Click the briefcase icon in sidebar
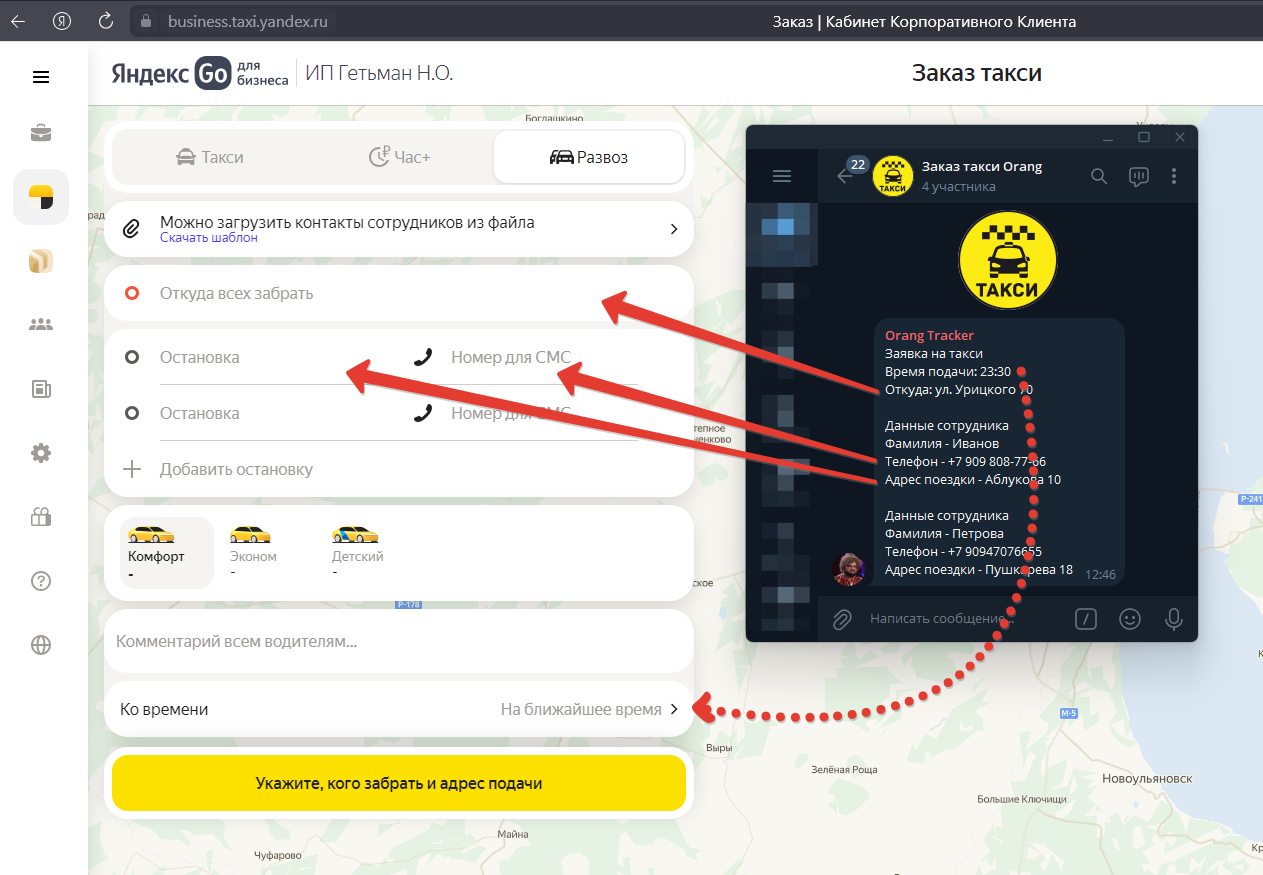1263x875 pixels. [41, 133]
